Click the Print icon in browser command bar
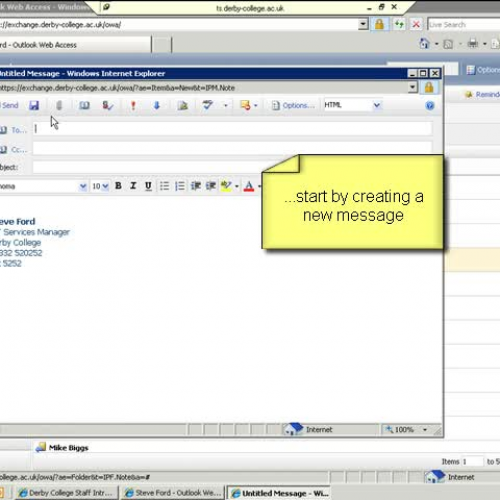The height and width of the screenshot is (500, 500). tap(473, 44)
